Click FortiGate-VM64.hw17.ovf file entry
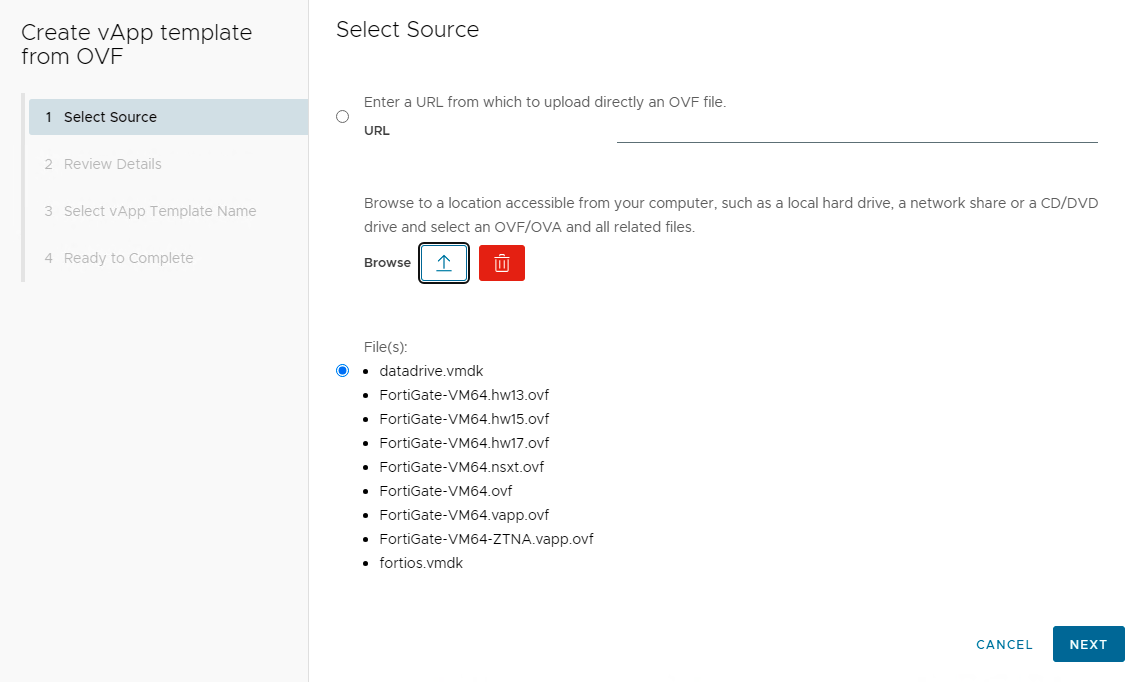Screen dimensions: 1140x682 tap(464, 443)
